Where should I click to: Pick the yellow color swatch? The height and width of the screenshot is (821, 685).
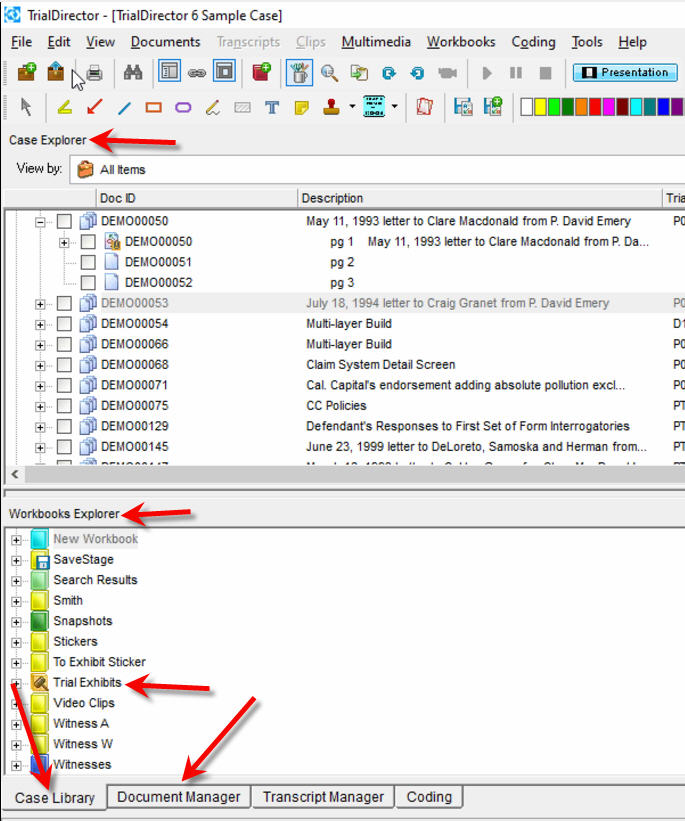coord(540,107)
